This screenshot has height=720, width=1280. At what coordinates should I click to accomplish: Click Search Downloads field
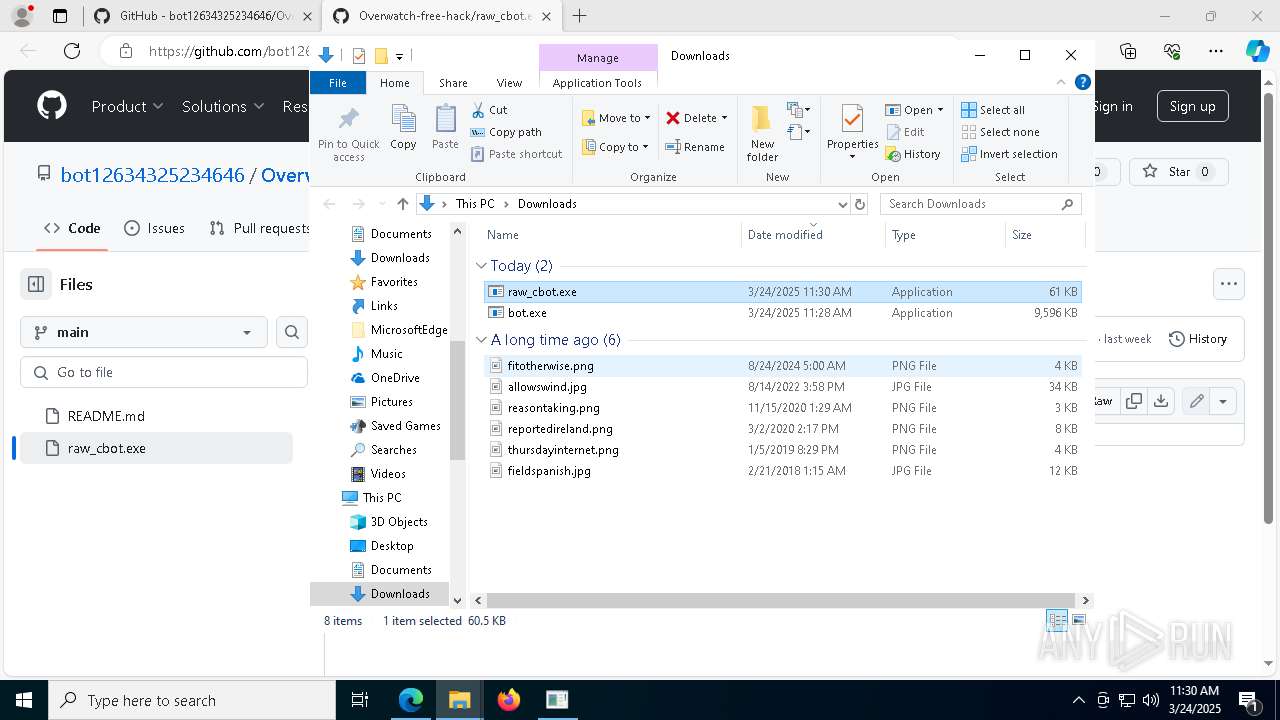pyautogui.click(x=980, y=204)
